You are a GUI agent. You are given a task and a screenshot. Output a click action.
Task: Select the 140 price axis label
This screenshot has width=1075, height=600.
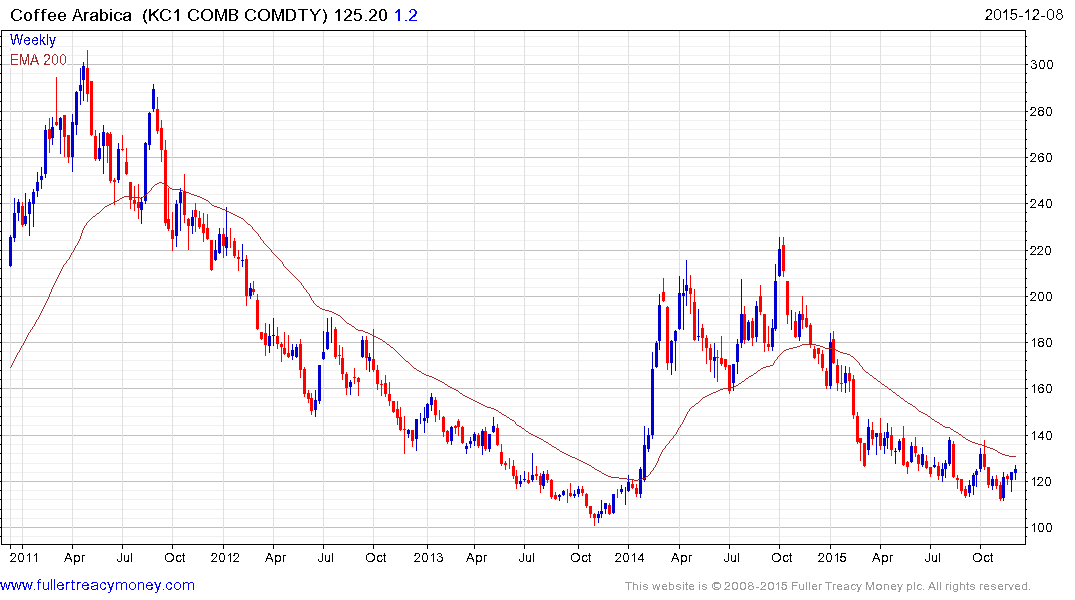coord(1041,435)
